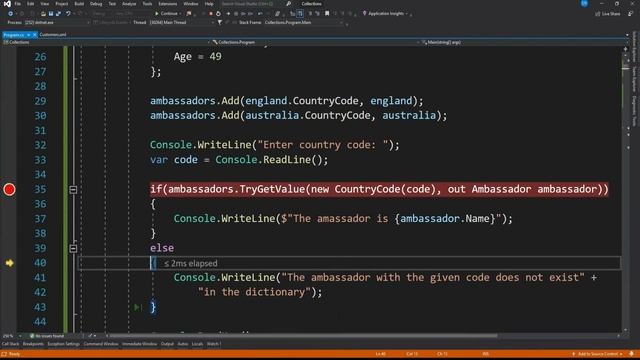
Task: Open the Test menu
Action: tap(112, 4)
